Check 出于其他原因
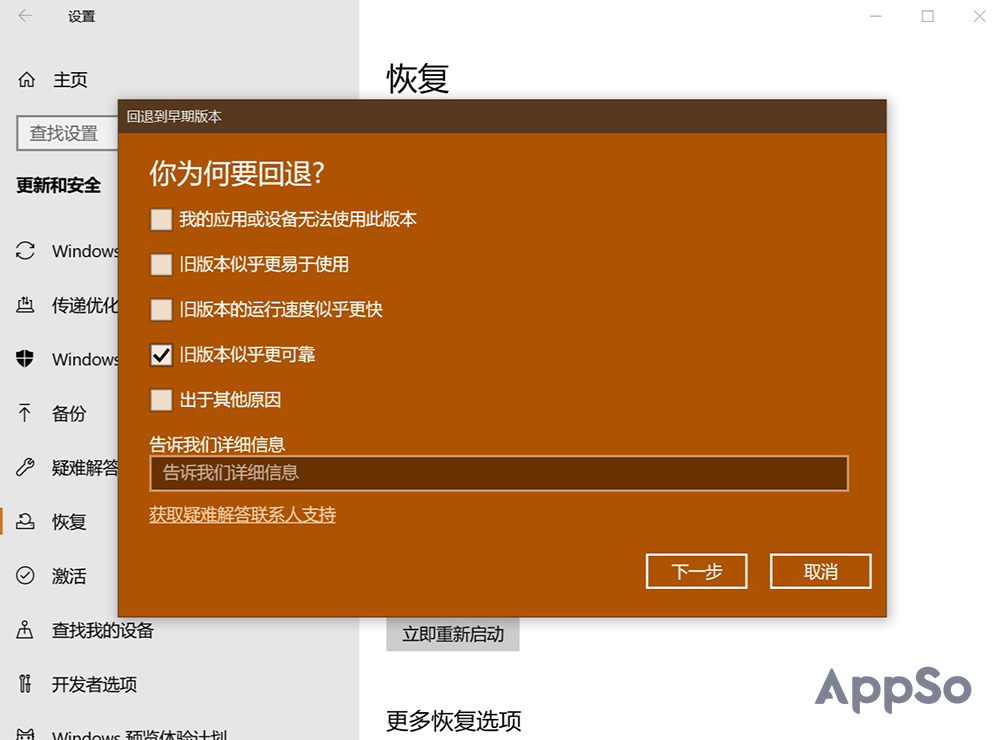Viewport: 1000px width, 740px height. tap(161, 399)
